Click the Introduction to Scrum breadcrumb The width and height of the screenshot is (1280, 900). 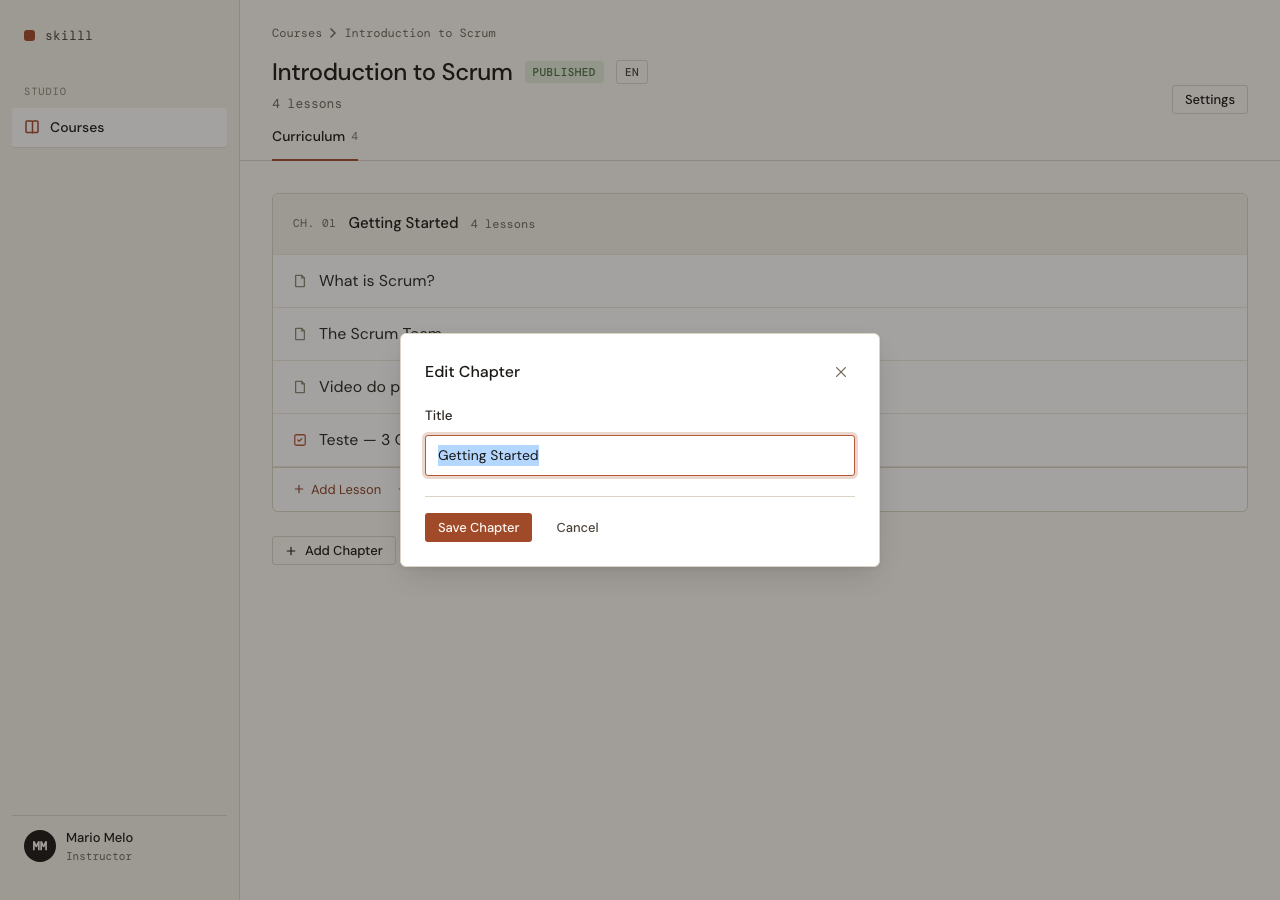coord(420,33)
